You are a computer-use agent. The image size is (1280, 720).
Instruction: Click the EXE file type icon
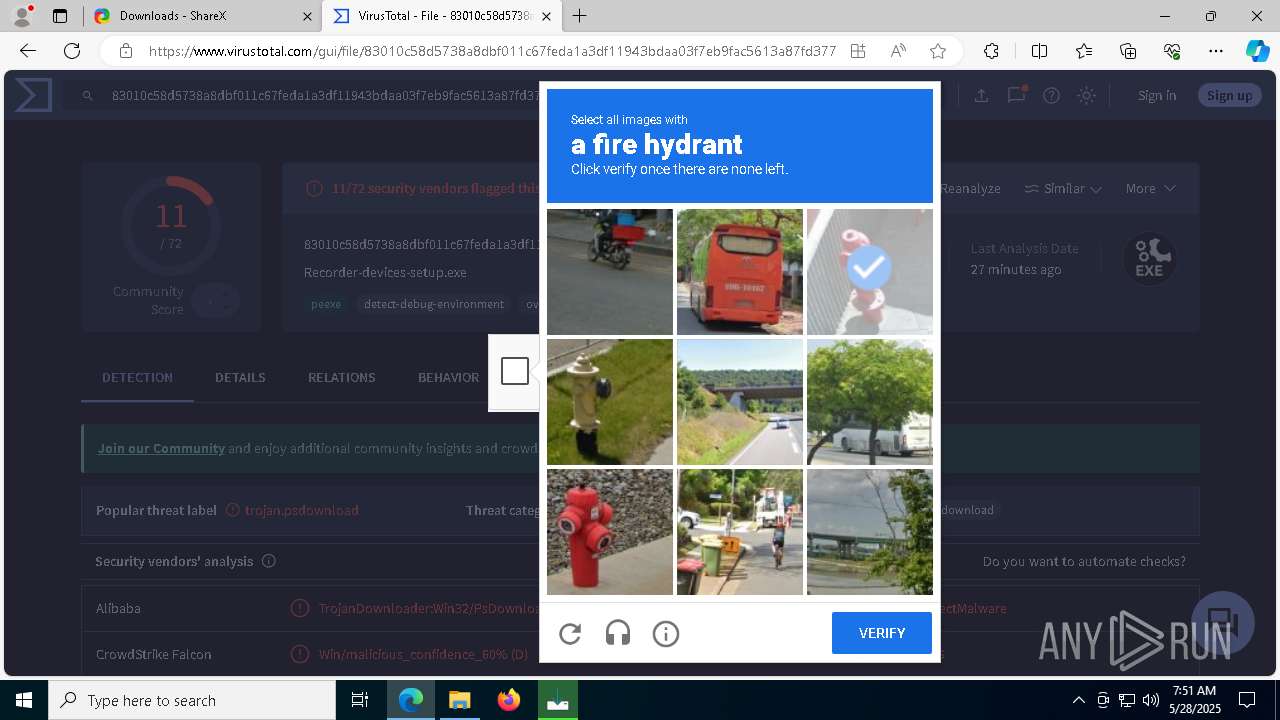point(1149,259)
